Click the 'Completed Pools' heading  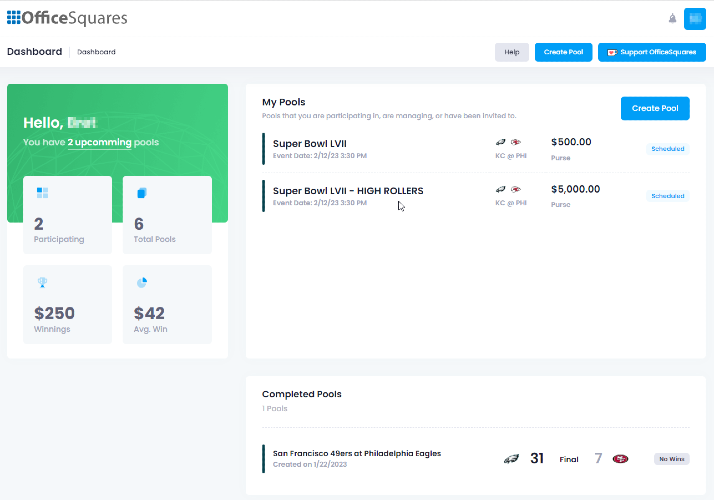[x=301, y=394]
